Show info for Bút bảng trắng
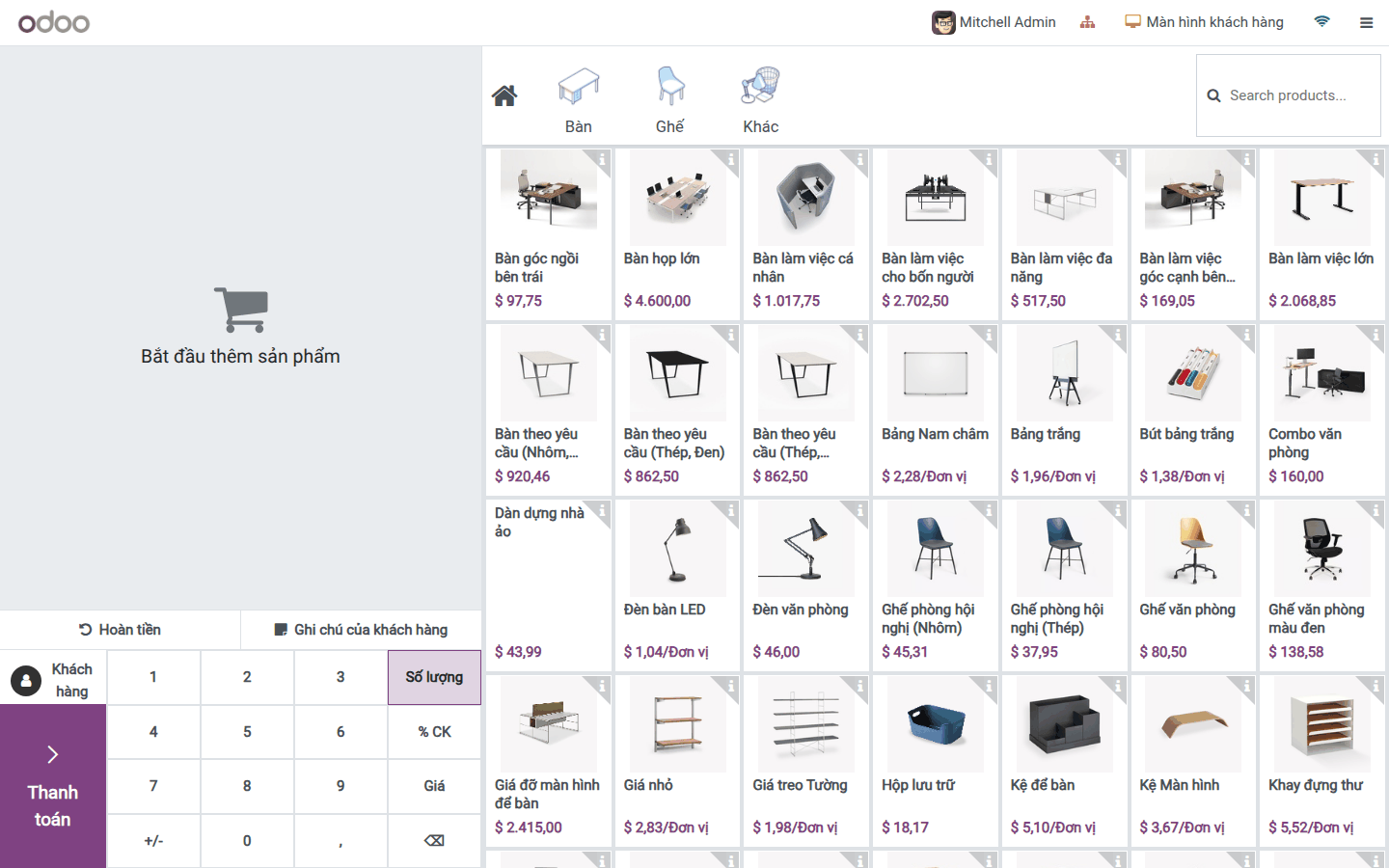The width and height of the screenshot is (1389, 868). pos(1246,334)
